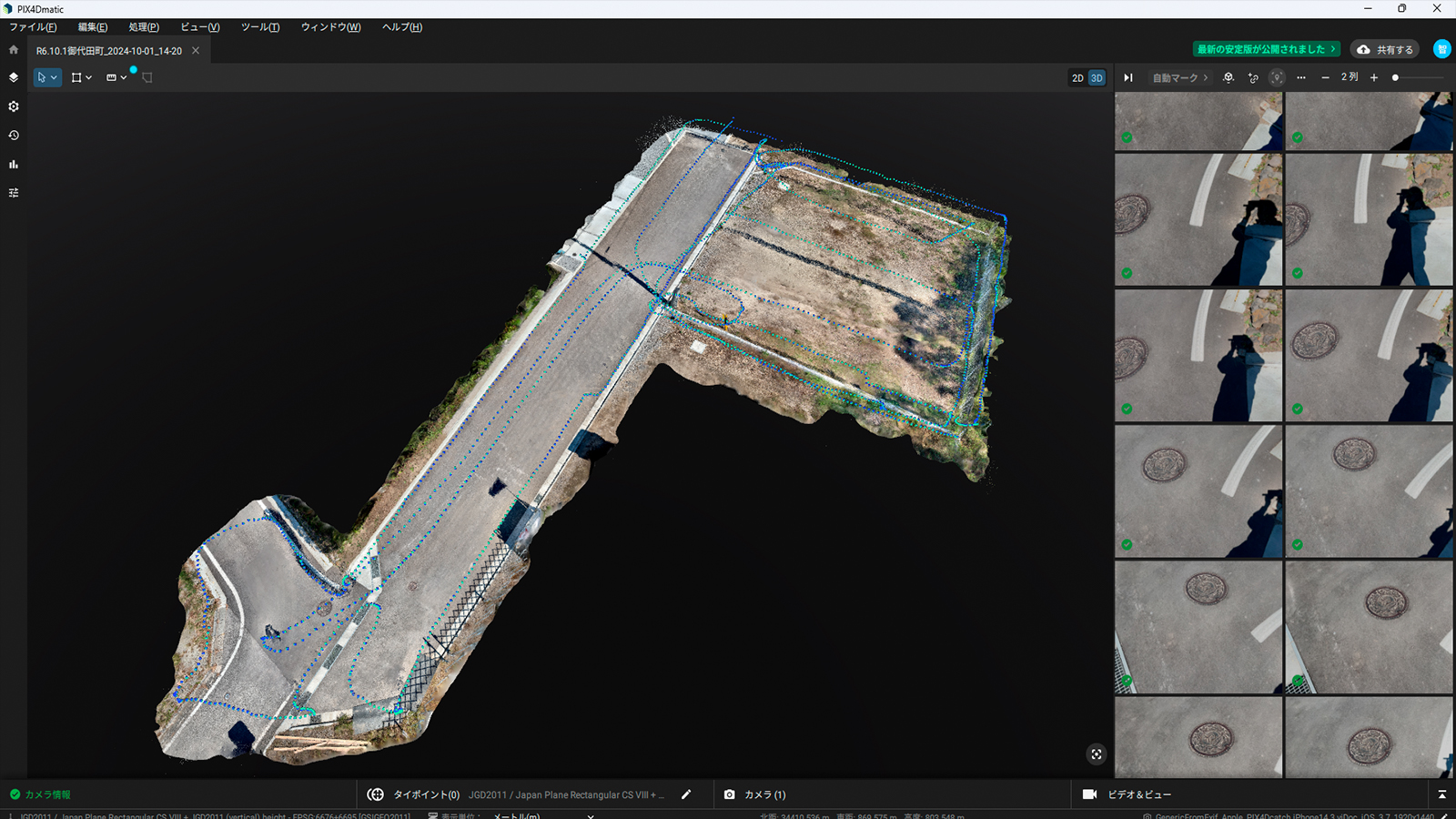Switch viewport to 2D mode

[x=1077, y=77]
